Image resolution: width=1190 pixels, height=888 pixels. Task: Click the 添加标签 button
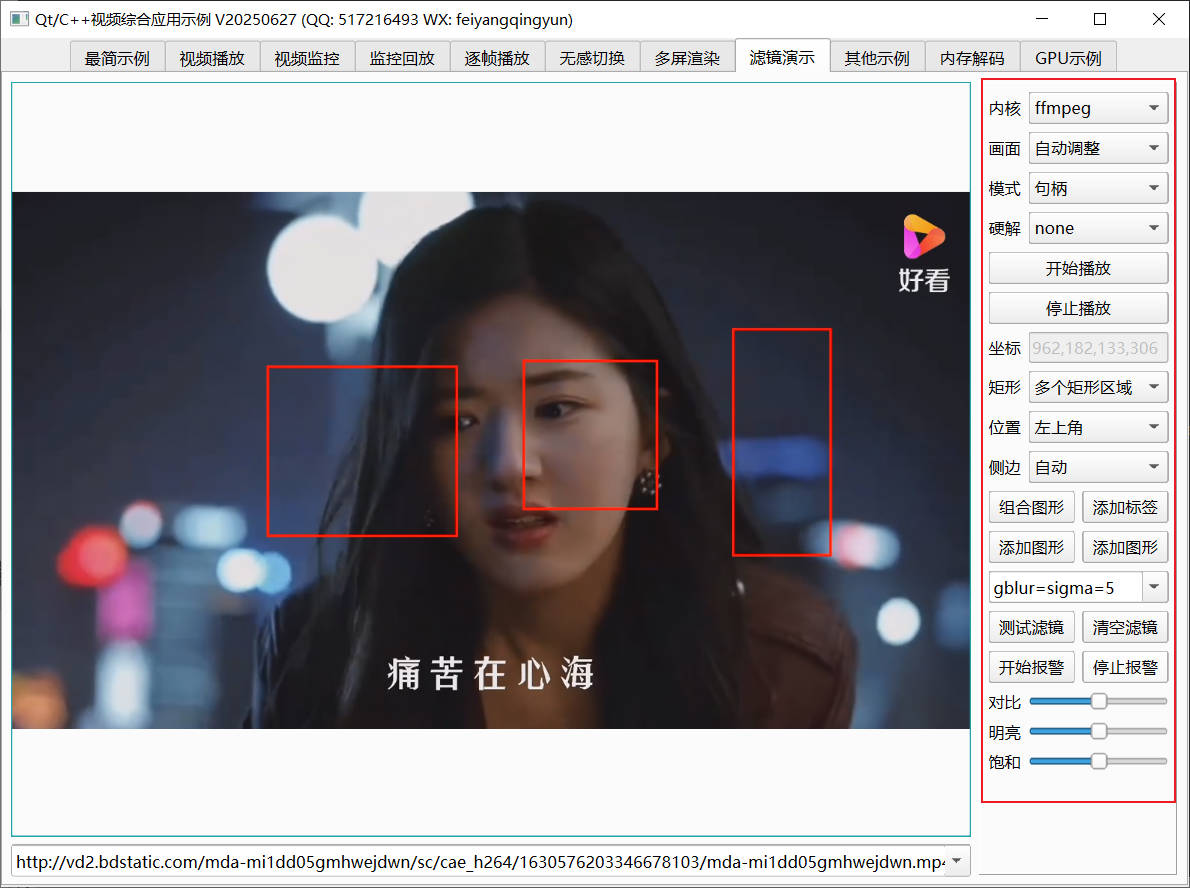1125,508
